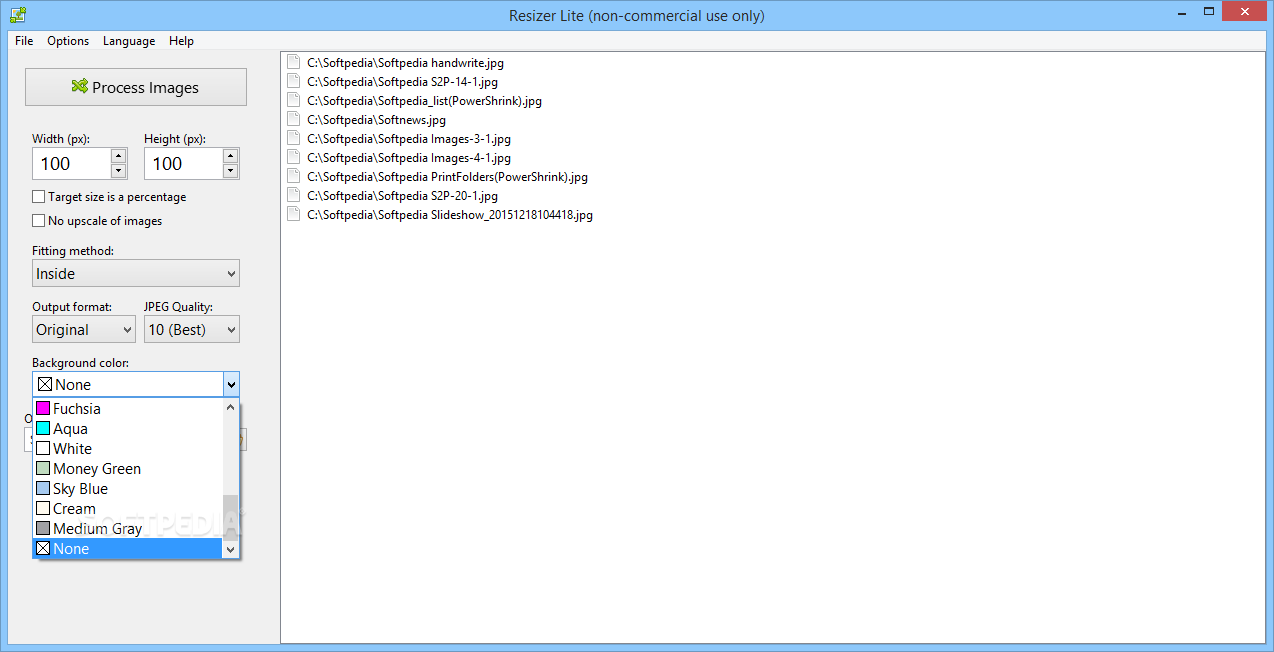The image size is (1274, 652).
Task: Click the color list scroll down arrow
Action: click(231, 549)
